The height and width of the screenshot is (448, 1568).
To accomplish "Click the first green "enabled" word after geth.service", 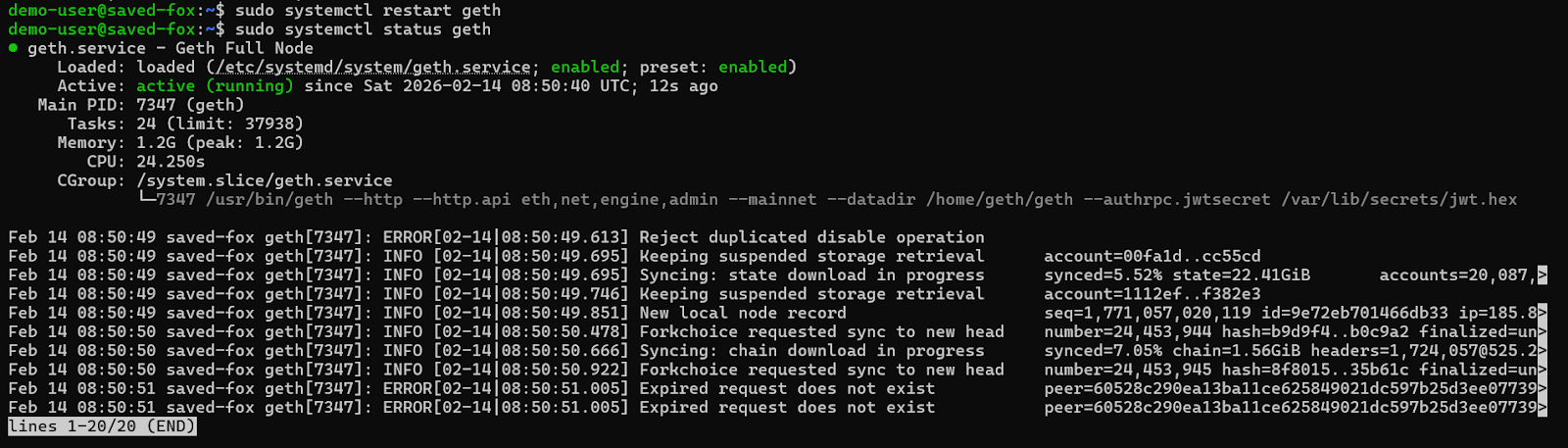I will [x=585, y=68].
